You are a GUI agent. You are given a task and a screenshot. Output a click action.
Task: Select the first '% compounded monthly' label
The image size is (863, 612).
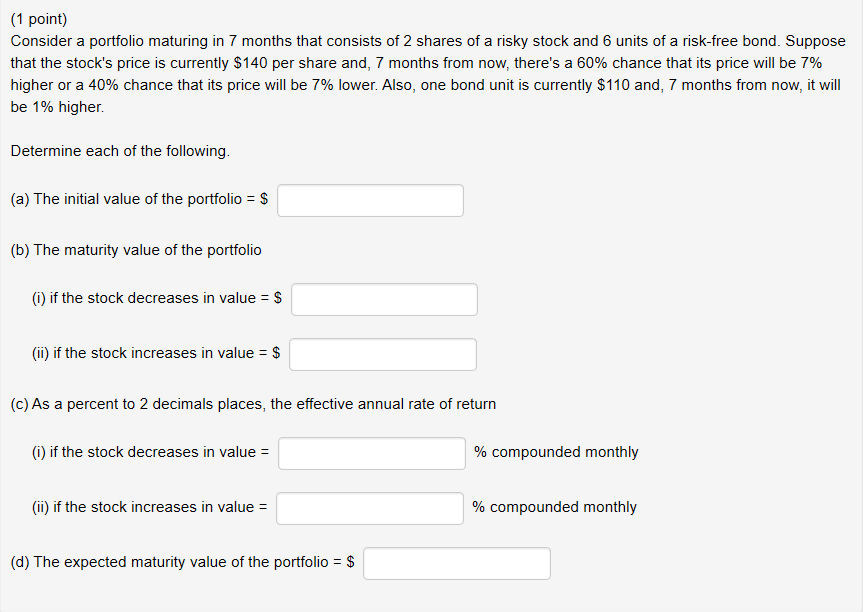point(556,452)
